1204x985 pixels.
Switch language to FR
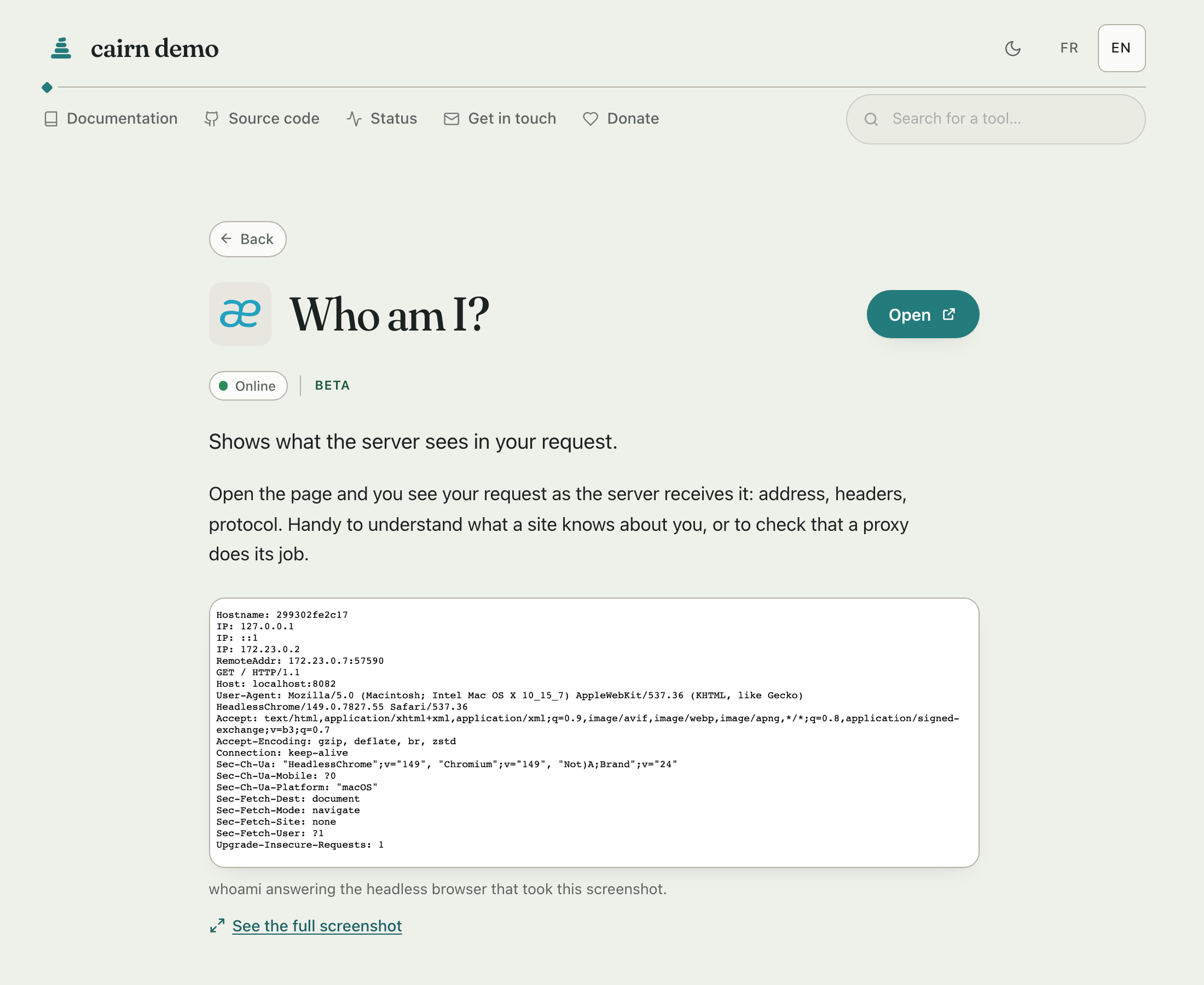1069,48
